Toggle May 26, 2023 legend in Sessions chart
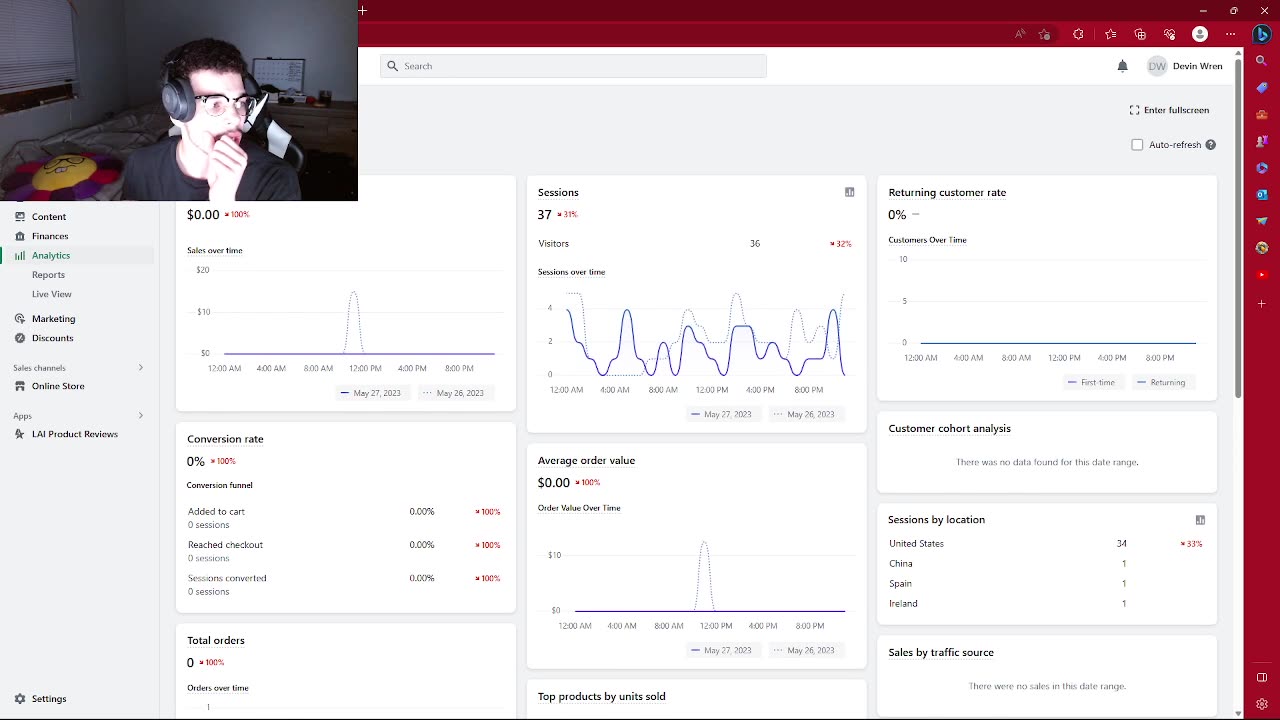The image size is (1280, 720). click(804, 414)
